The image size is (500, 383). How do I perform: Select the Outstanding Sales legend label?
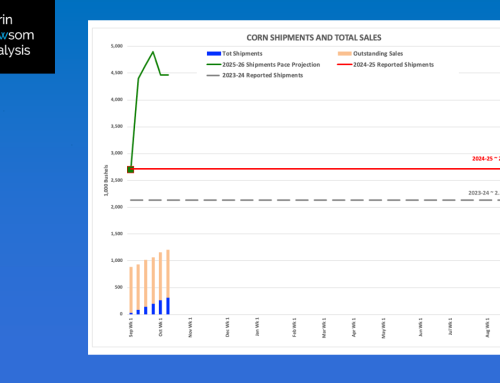pos(378,54)
